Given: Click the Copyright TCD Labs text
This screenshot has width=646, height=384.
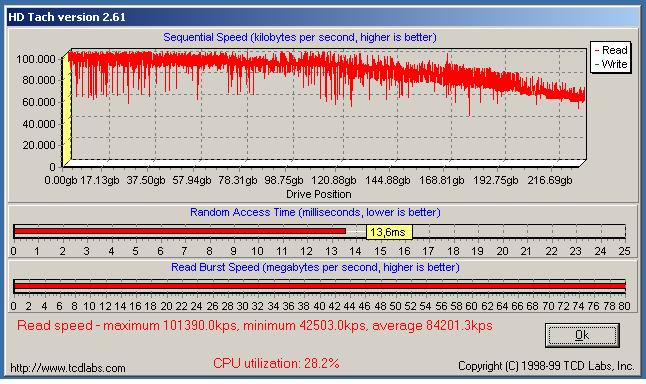Looking at the screenshot, I should click(x=546, y=366).
